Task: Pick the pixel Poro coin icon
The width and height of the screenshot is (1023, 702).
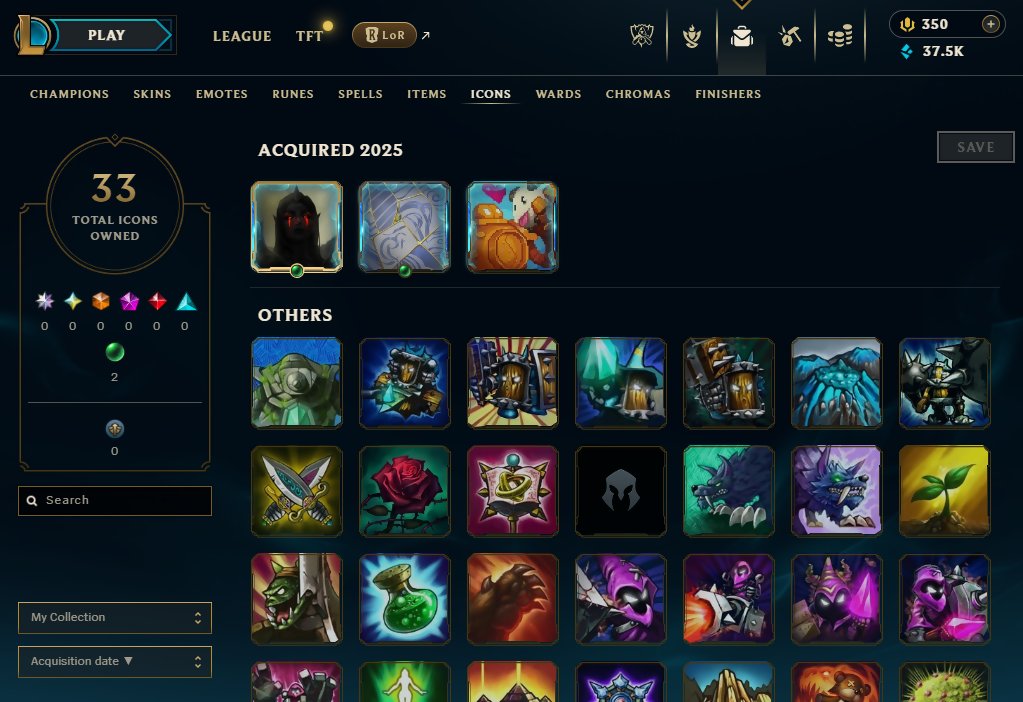Action: 512,226
